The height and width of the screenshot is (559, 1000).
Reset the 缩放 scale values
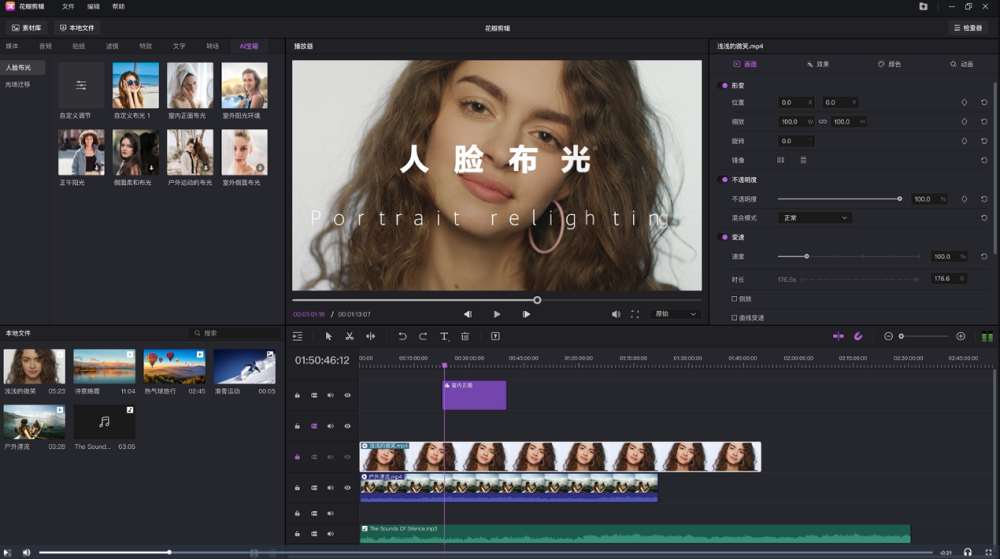tap(984, 121)
